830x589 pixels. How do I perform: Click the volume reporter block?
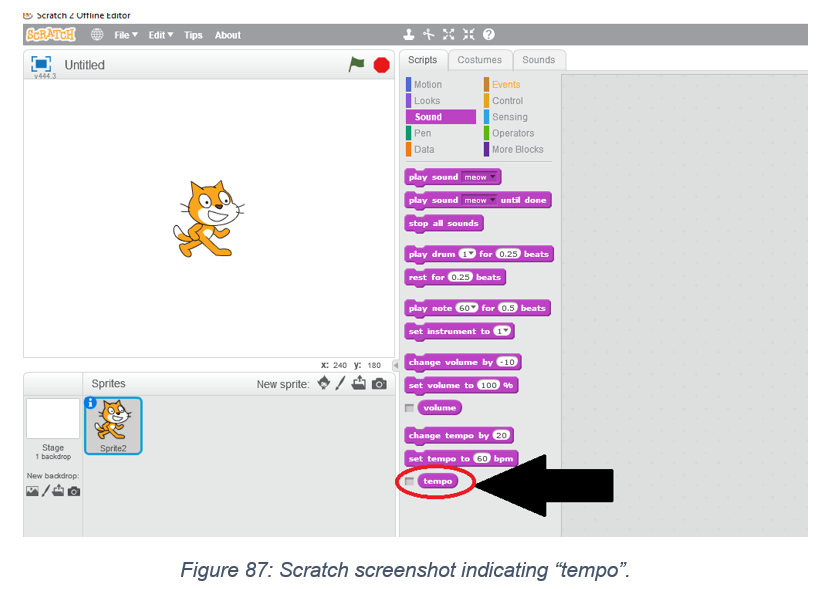(439, 408)
